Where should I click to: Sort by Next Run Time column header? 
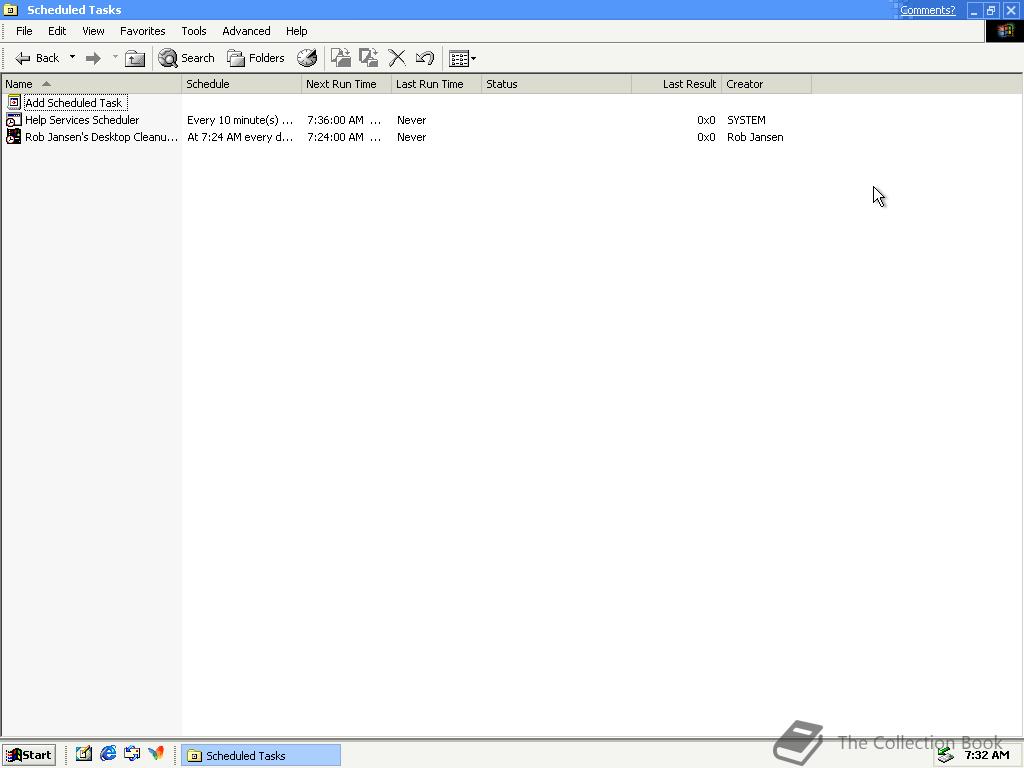coord(347,84)
